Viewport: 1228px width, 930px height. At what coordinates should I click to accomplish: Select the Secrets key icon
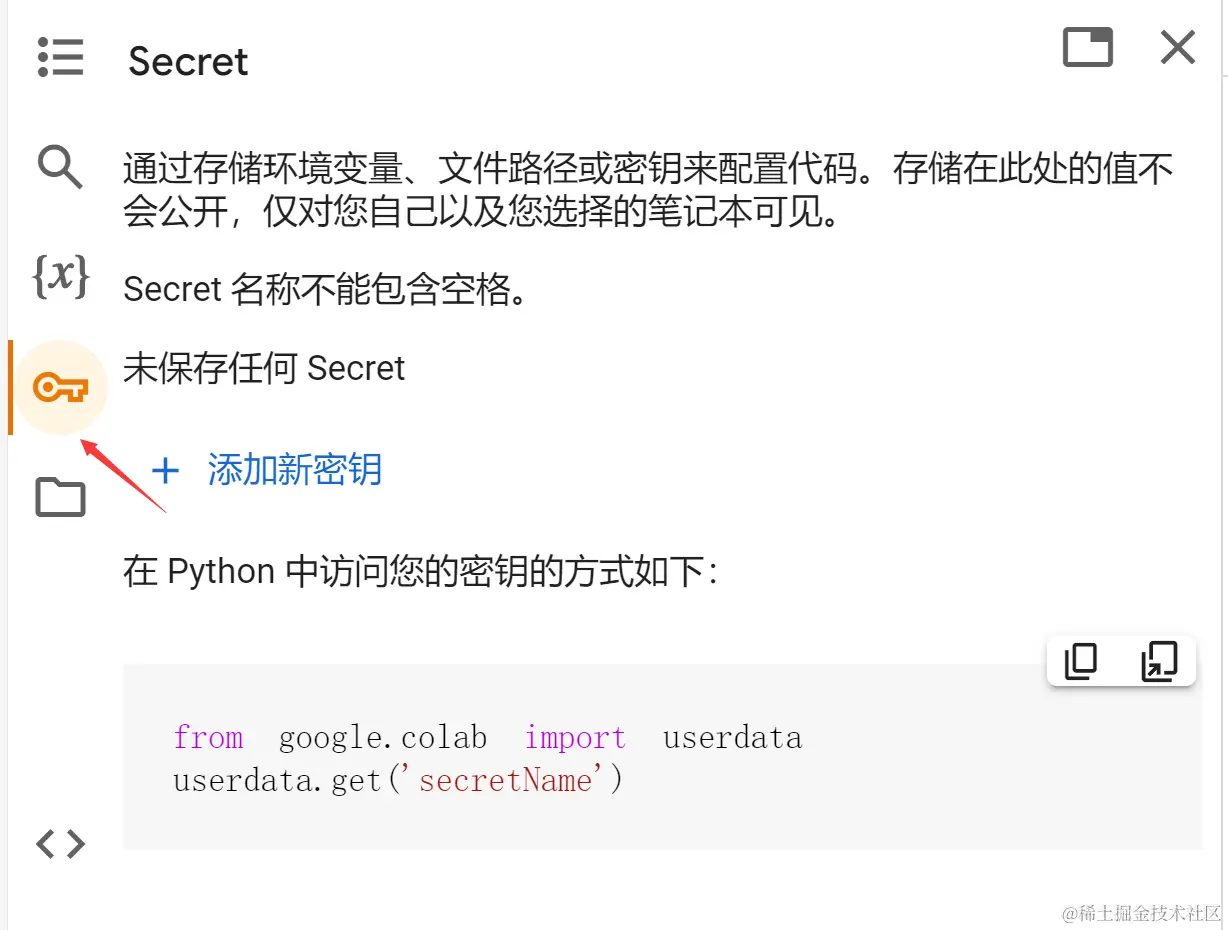tap(60, 387)
